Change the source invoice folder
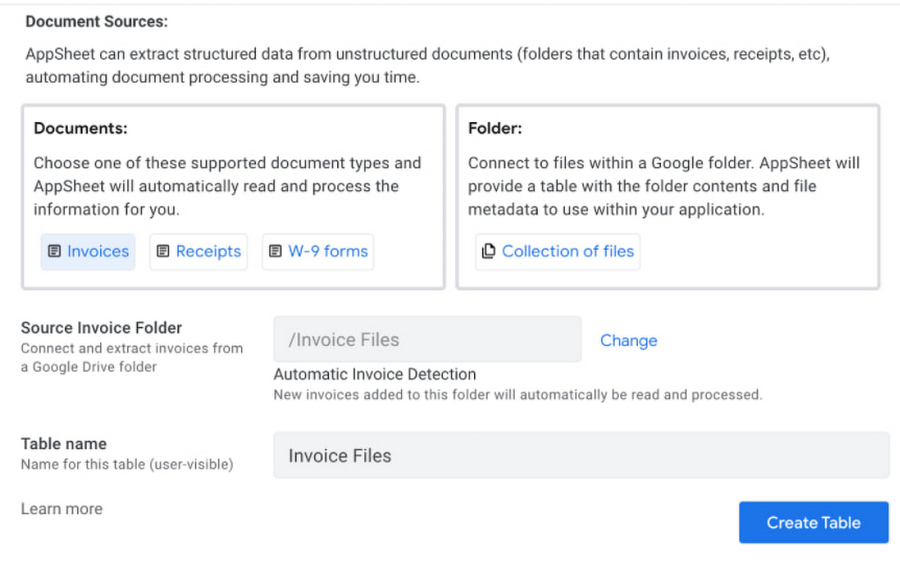Viewport: 900px width, 562px height. [628, 340]
